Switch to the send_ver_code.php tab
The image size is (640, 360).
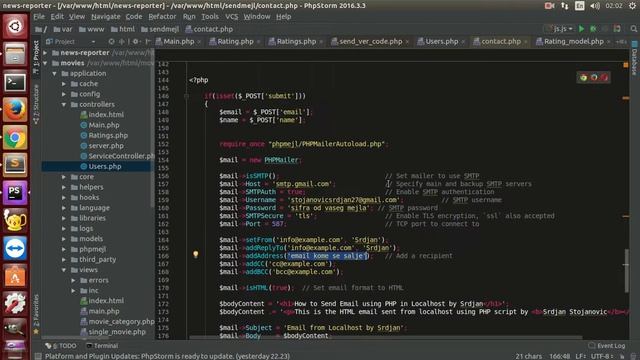[x=370, y=42]
